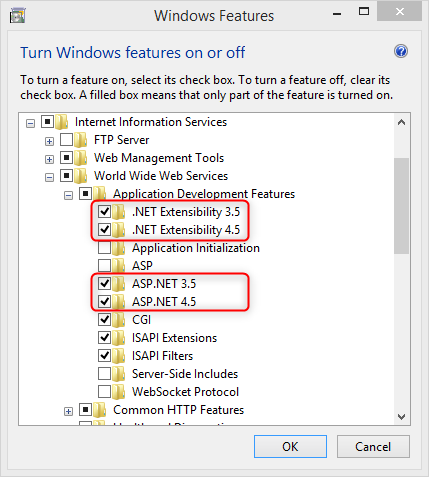Click the ISAPI Filters folder icon

118,356
